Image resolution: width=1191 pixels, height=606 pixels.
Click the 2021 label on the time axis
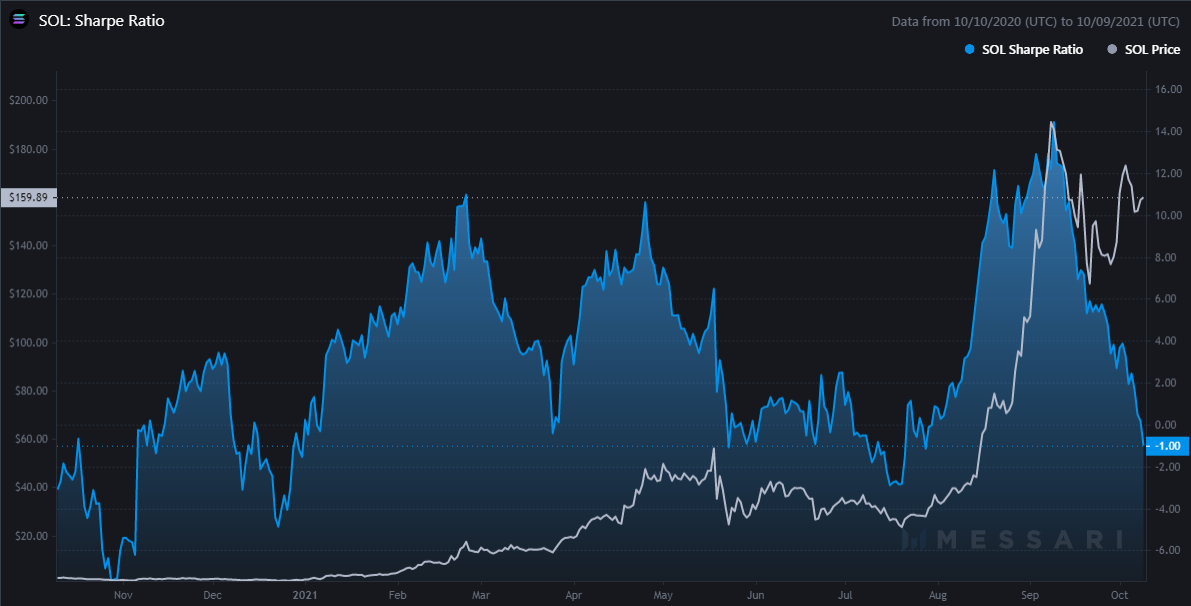point(305,595)
